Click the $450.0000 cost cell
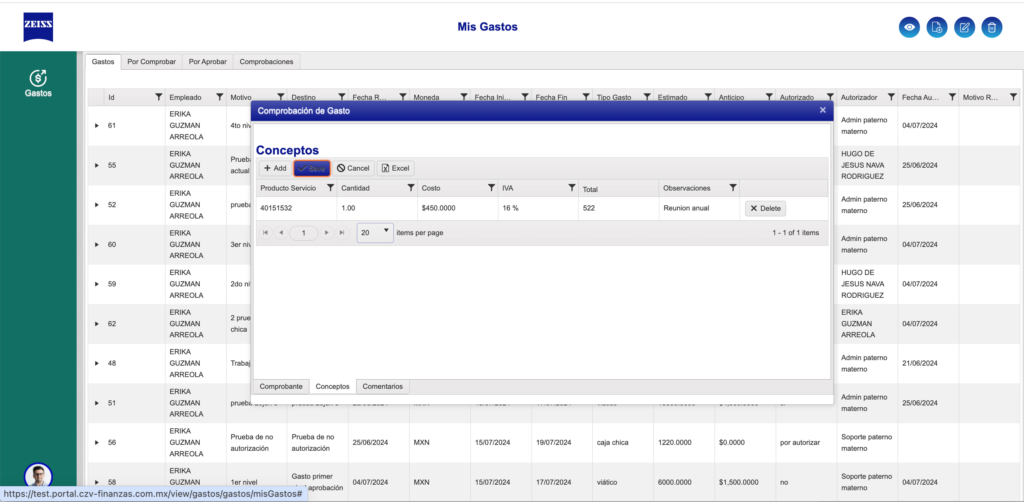 pyautogui.click(x=458, y=208)
